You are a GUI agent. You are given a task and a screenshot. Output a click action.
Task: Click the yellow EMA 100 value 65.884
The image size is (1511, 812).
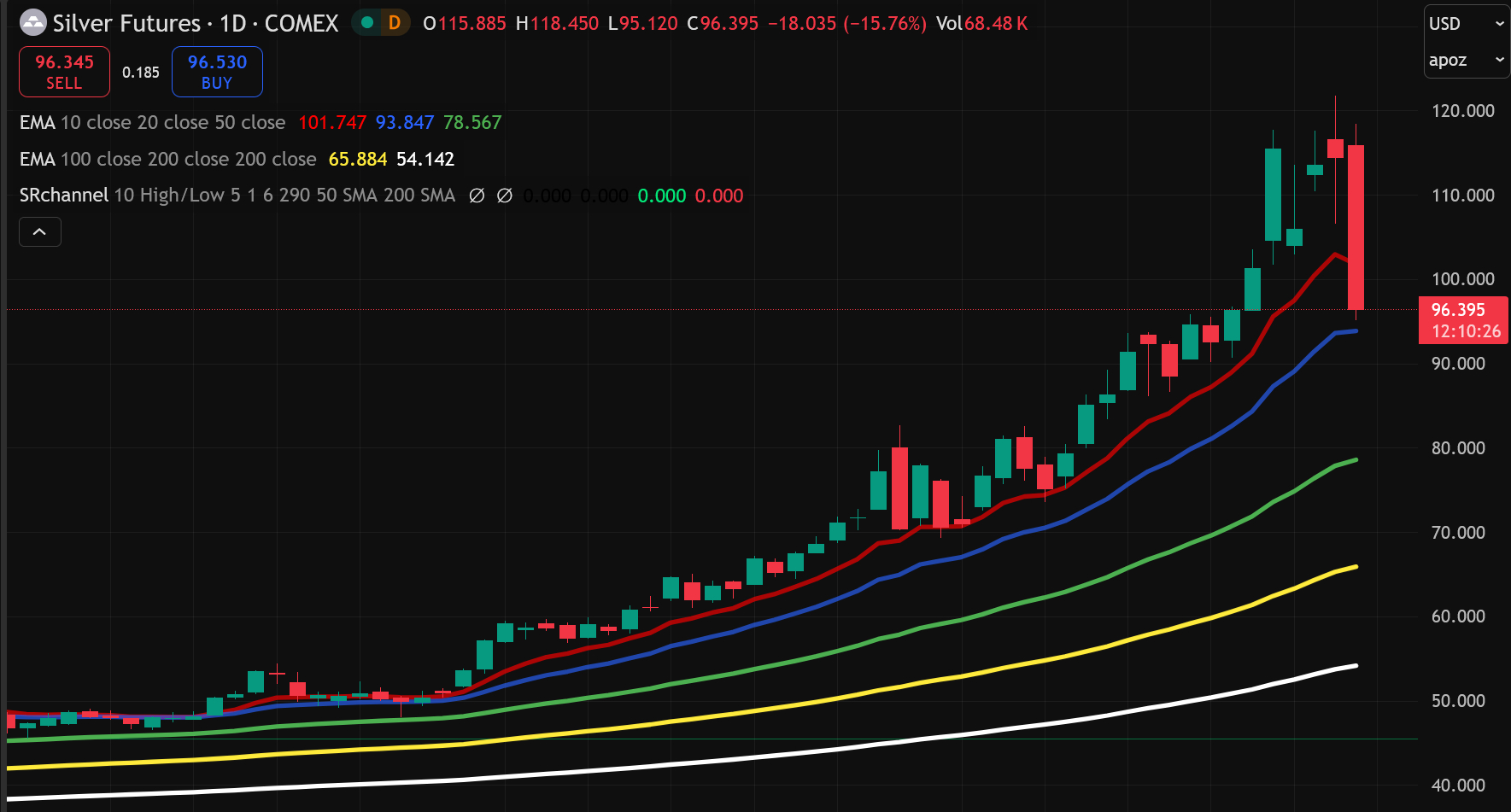tap(357, 160)
